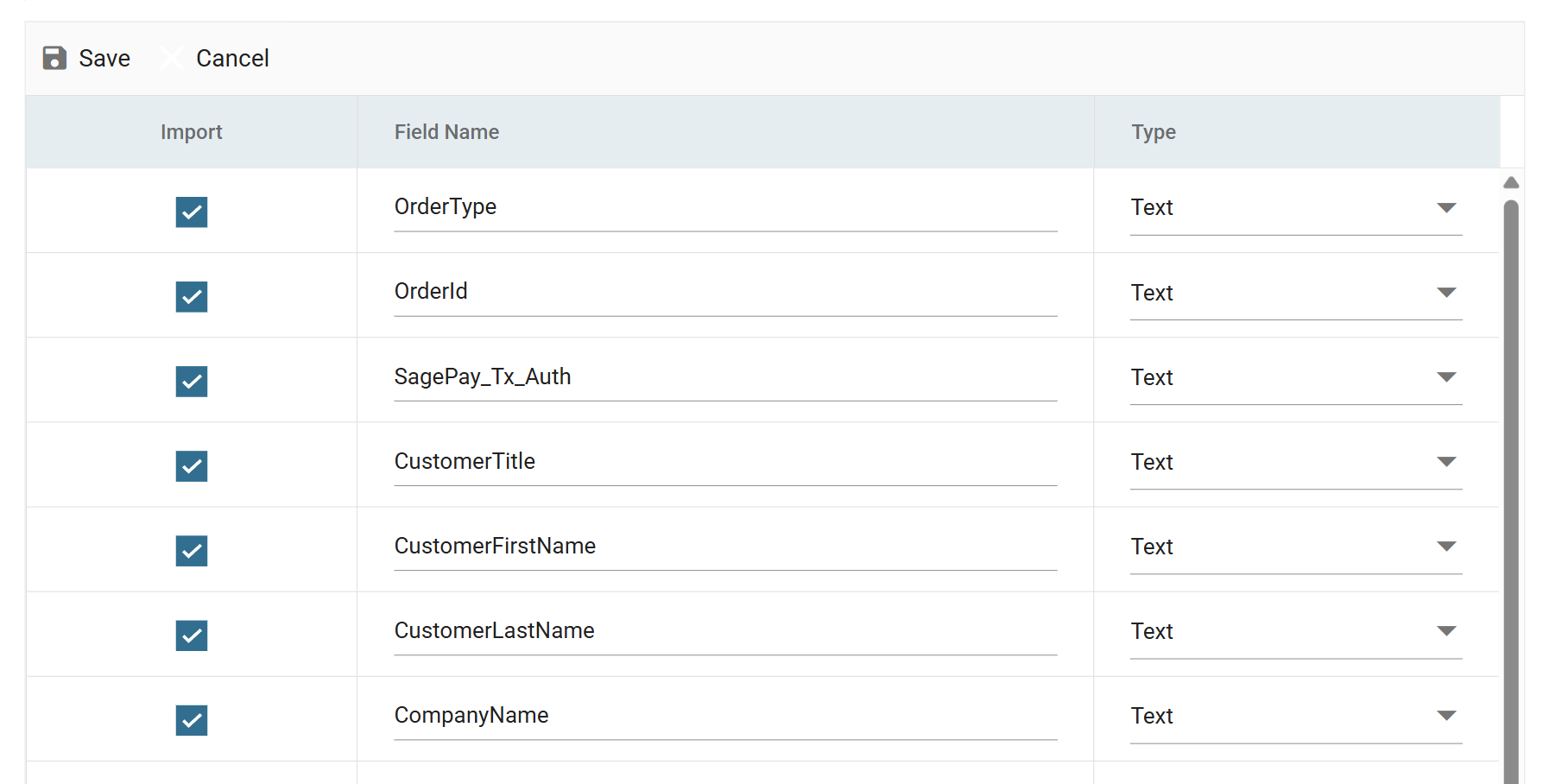Open the Type dropdown for OrderType
This screenshot has height=784, width=1549.
pyautogui.click(x=1296, y=208)
